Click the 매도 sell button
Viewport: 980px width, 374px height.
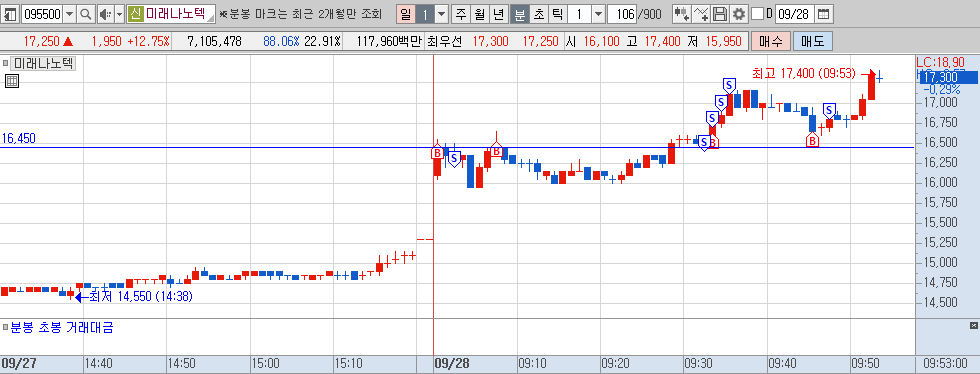[x=812, y=42]
